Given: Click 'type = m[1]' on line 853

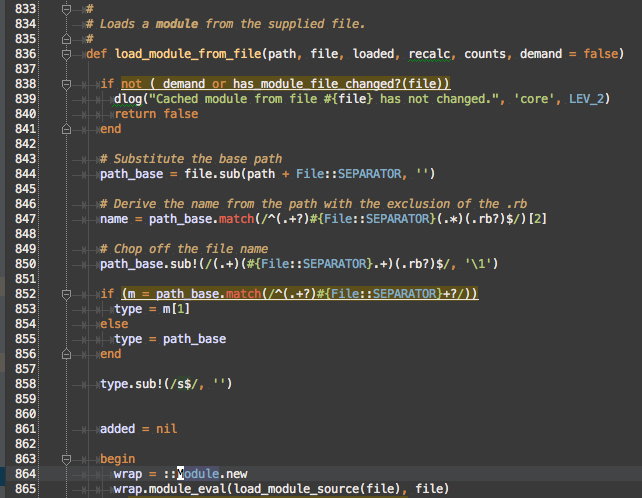Looking at the screenshot, I should (152, 309).
